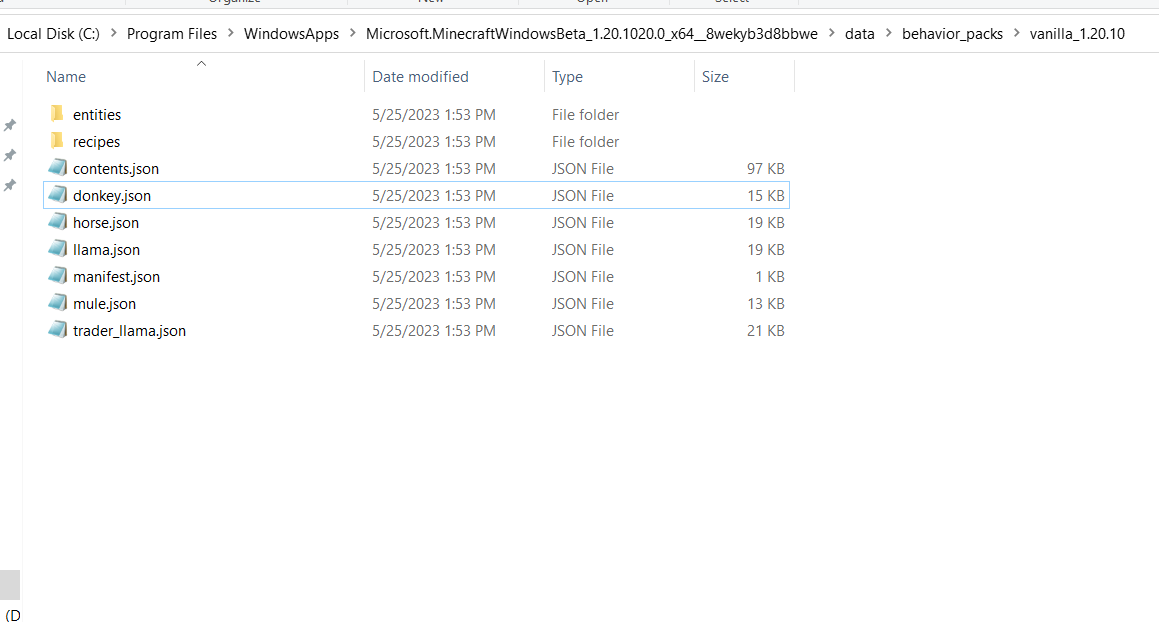Expand chevron after Local Disk (C:)
This screenshot has height=622, width=1159.
pos(113,33)
